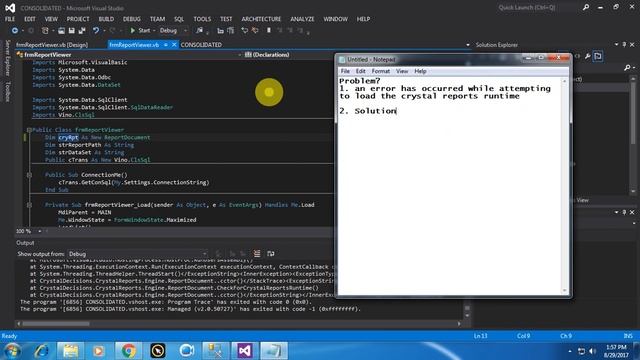Click the Undo toolbar icon

(96, 31)
